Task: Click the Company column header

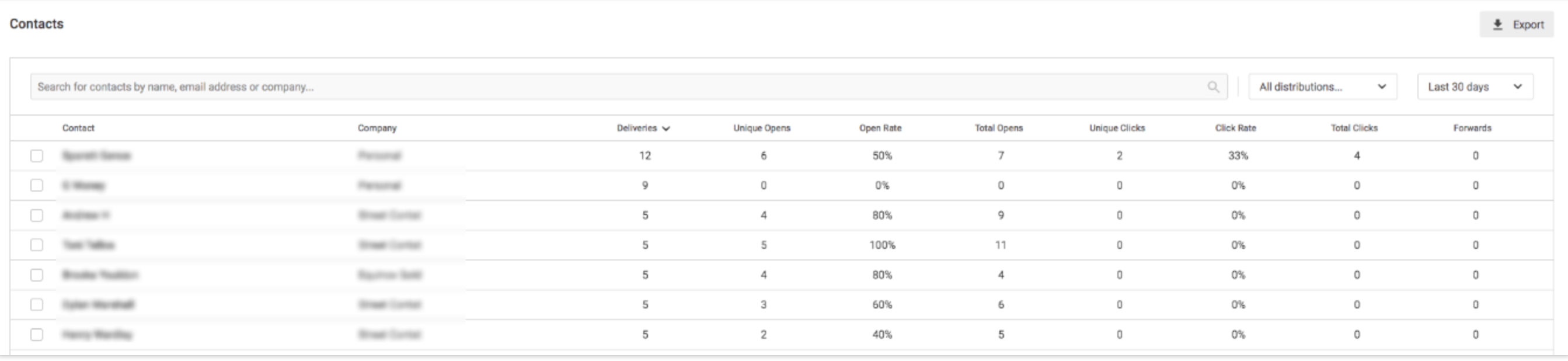Action: pyautogui.click(x=377, y=128)
